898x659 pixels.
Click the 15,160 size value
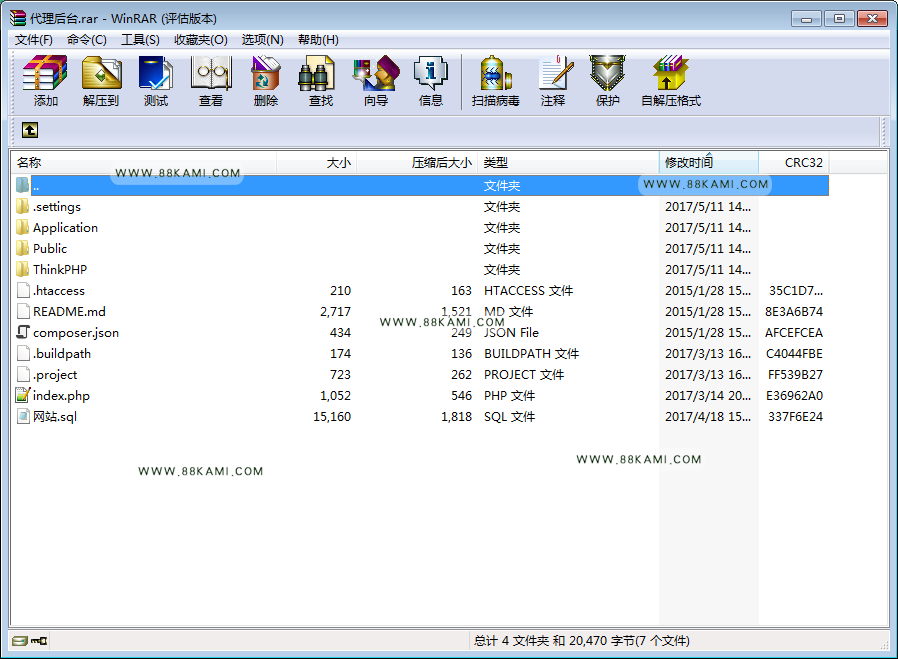(332, 417)
